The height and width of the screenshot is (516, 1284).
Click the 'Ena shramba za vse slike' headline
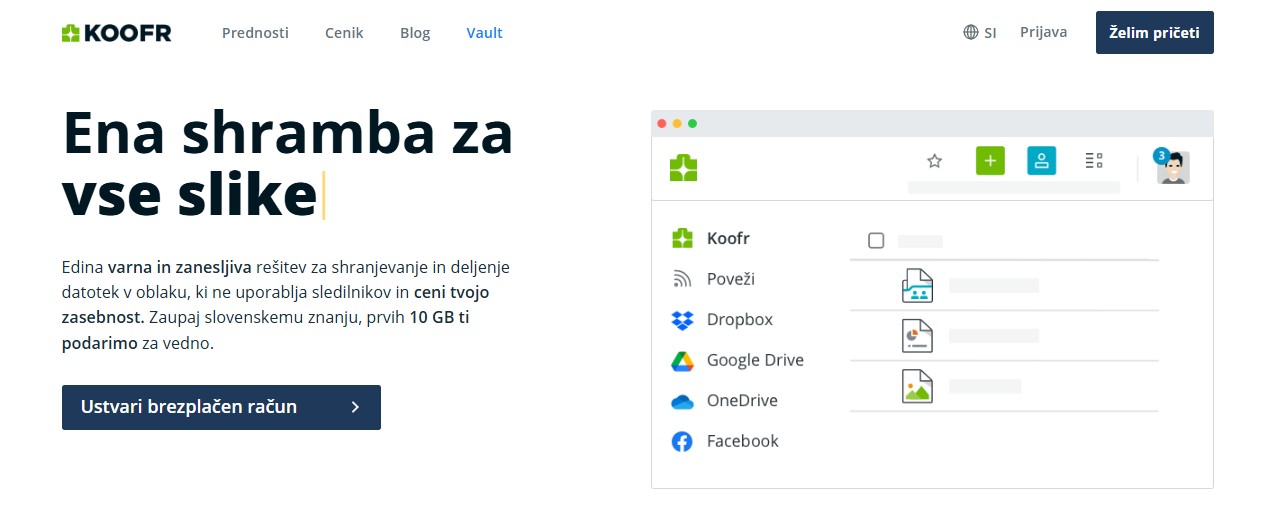(288, 164)
